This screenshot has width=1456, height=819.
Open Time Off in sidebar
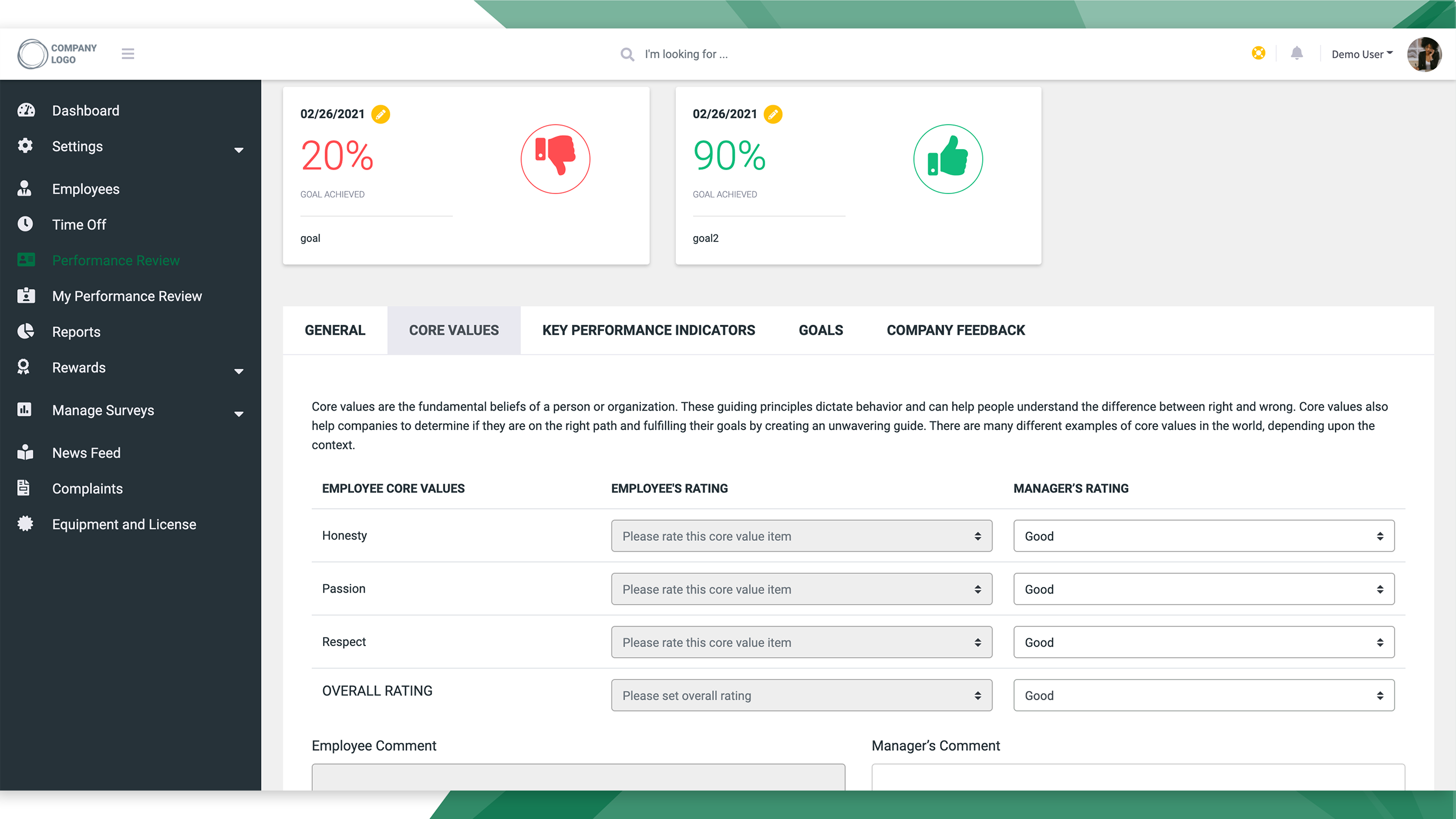click(79, 225)
